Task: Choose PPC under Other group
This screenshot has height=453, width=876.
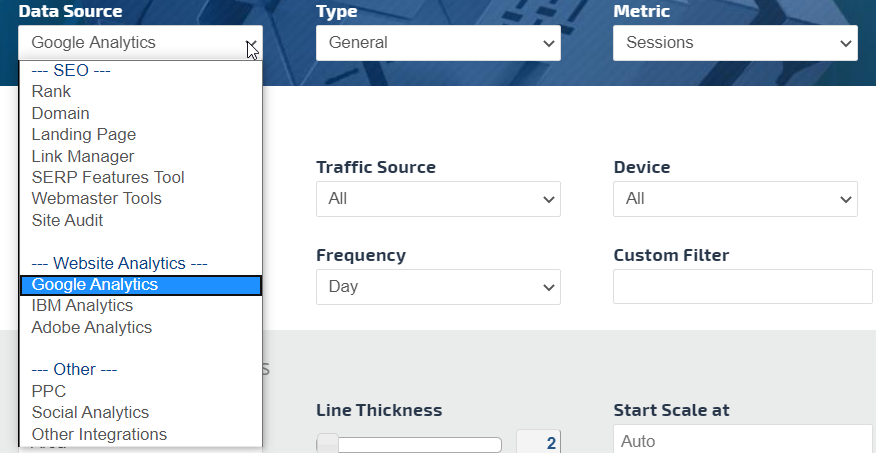Action: pos(48,391)
